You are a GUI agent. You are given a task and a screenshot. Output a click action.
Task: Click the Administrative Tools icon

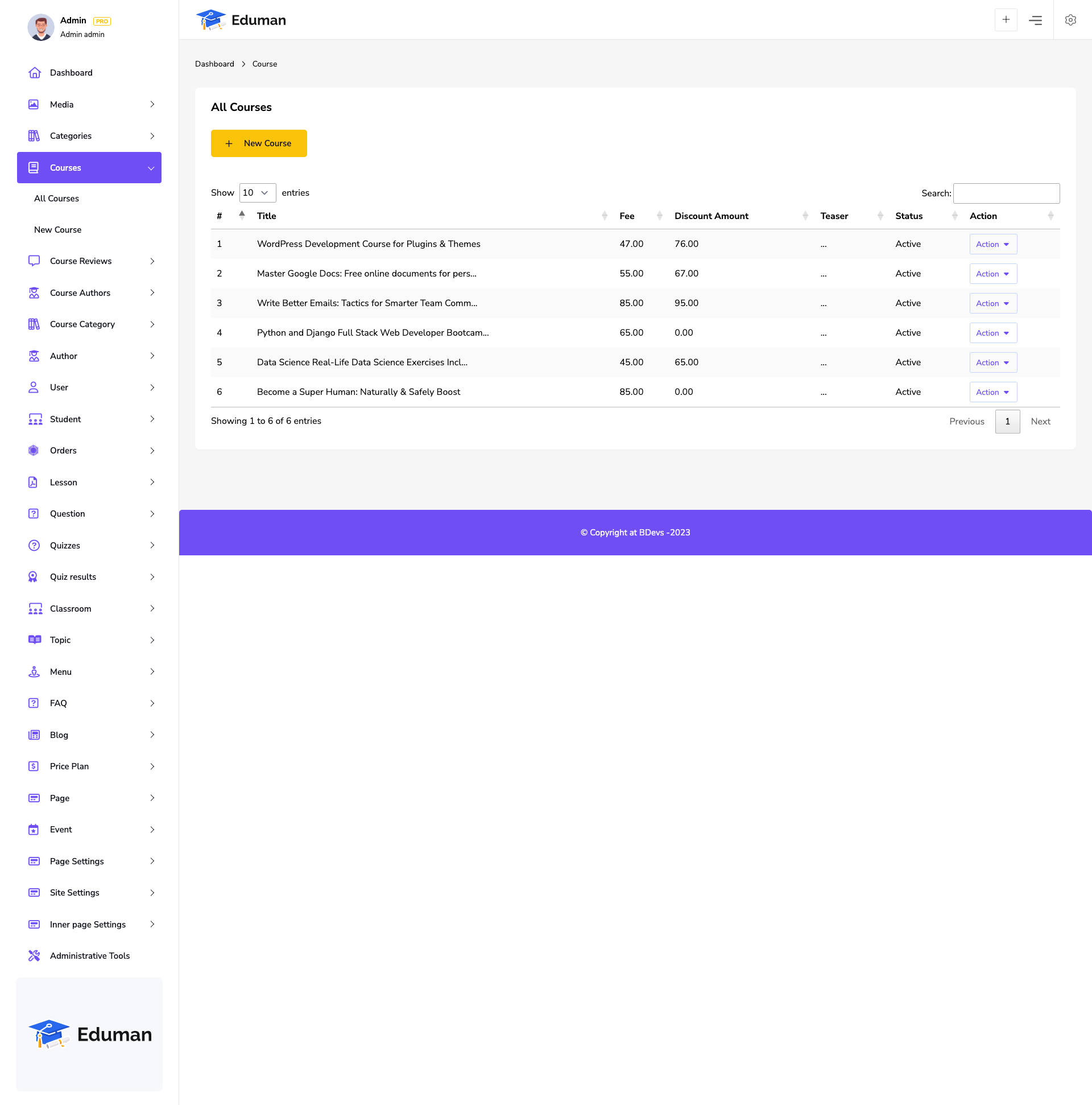[34, 955]
